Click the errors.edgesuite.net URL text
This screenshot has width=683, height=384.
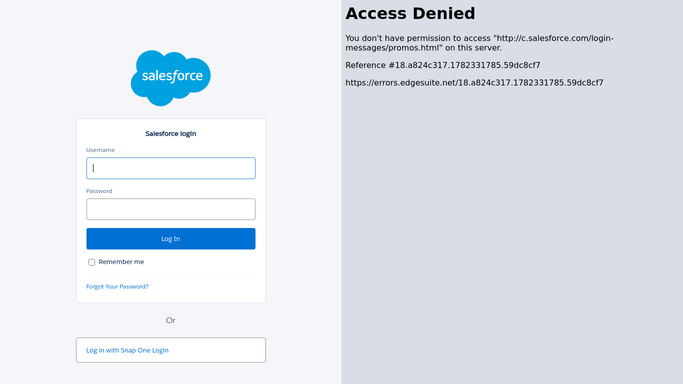pos(474,83)
